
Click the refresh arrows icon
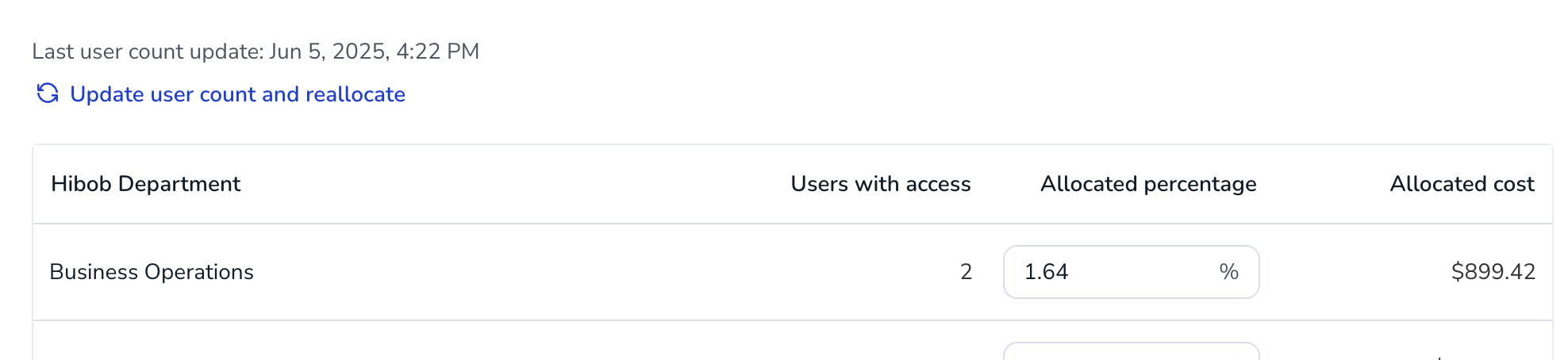[48, 94]
